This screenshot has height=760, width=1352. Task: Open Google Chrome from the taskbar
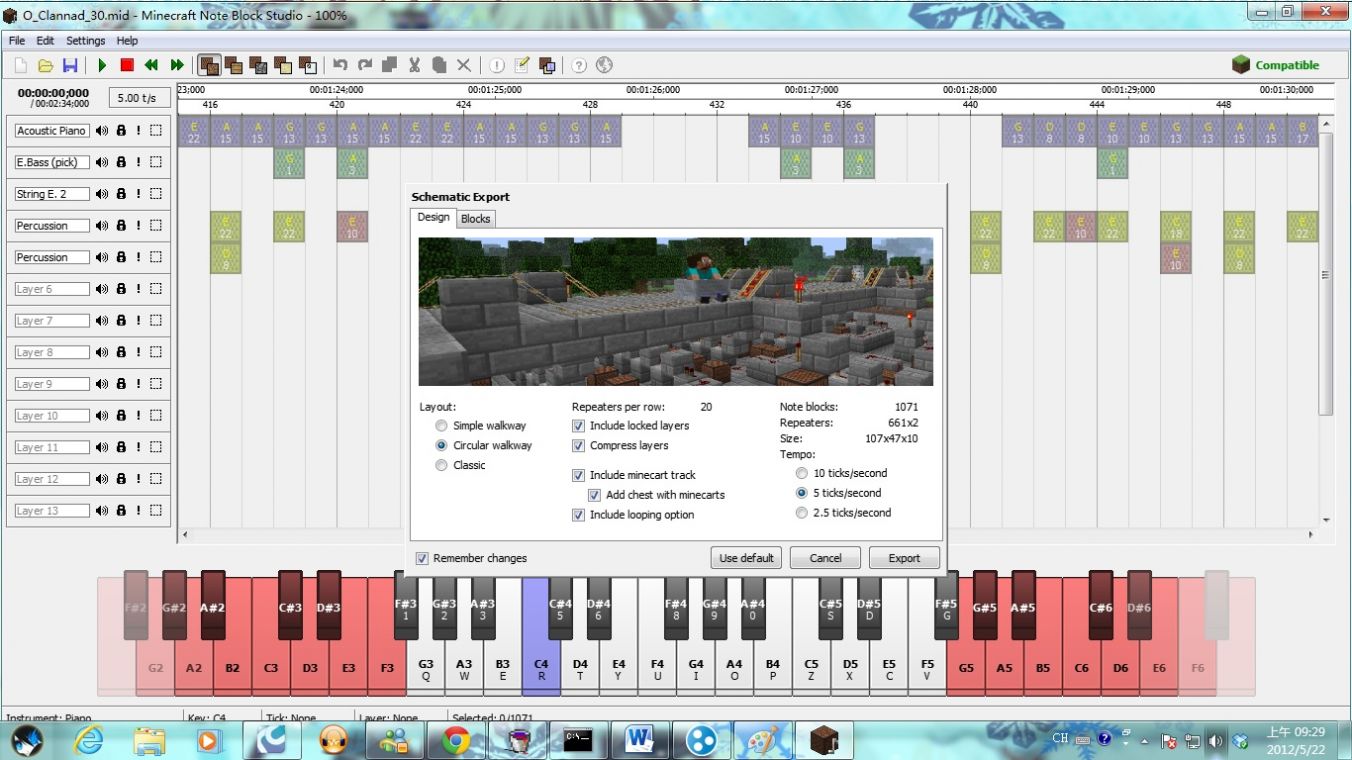(x=456, y=741)
